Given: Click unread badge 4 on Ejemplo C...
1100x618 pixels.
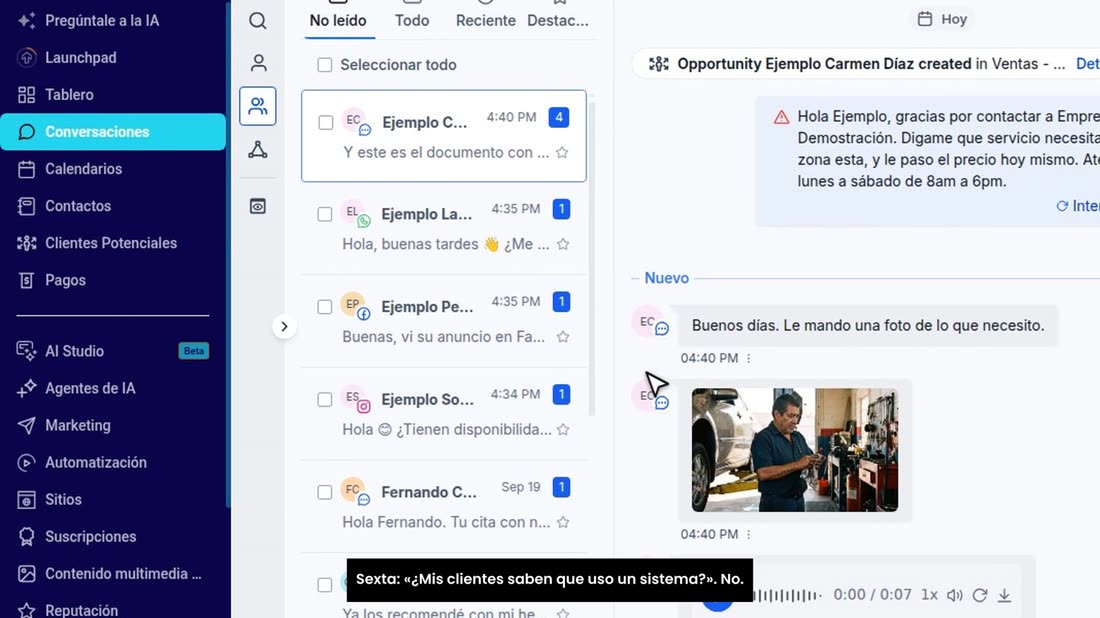Looking at the screenshot, I should click(559, 117).
